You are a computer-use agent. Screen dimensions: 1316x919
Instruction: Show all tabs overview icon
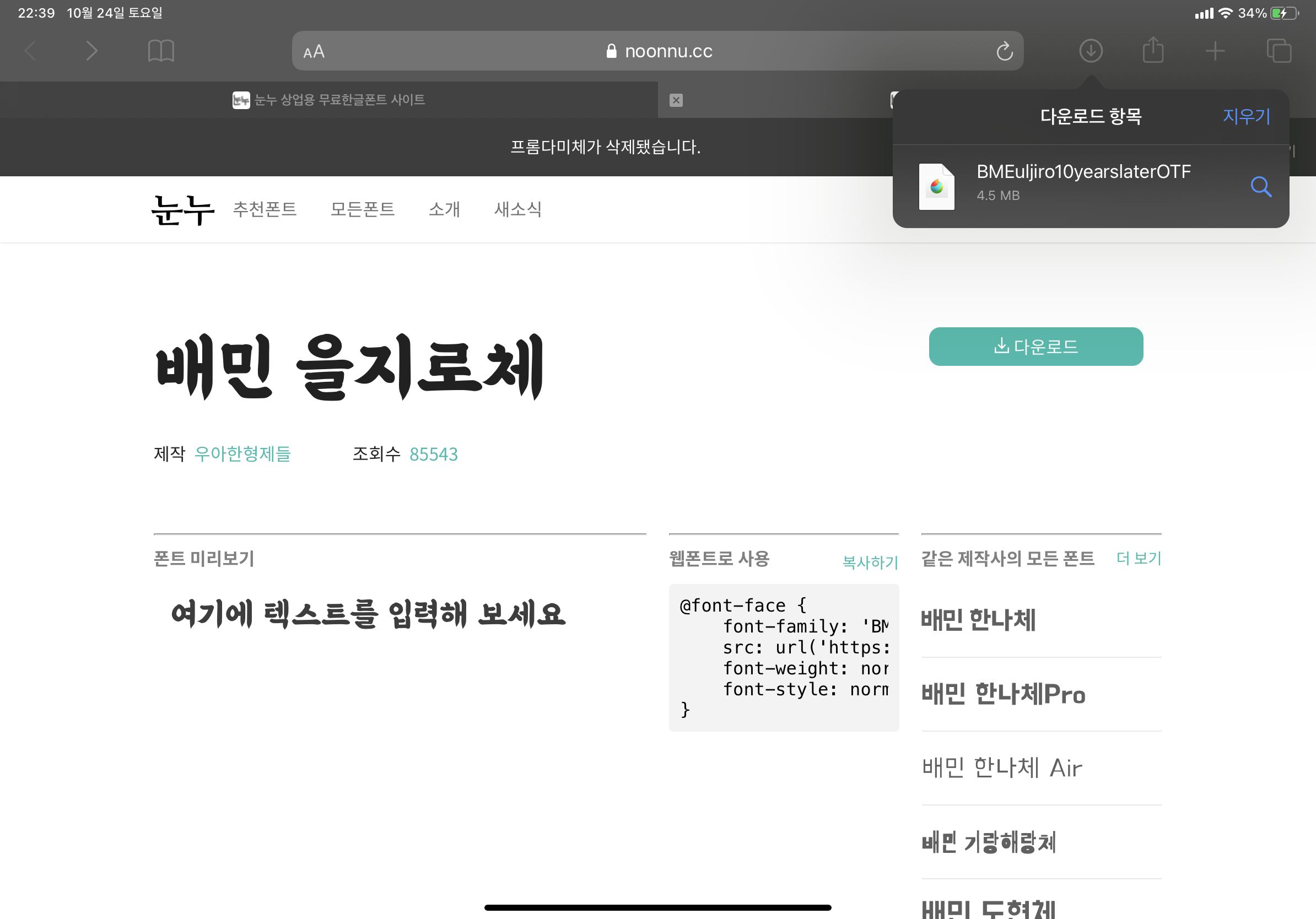pyautogui.click(x=1278, y=51)
